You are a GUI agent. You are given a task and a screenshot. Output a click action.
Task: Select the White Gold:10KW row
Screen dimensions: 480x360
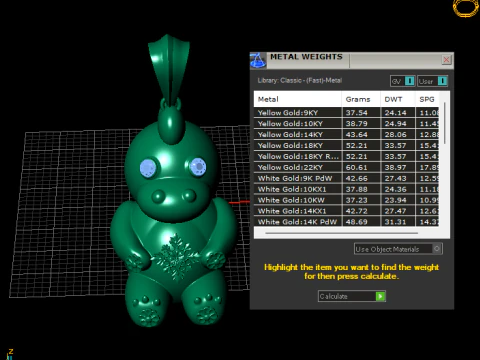346,200
